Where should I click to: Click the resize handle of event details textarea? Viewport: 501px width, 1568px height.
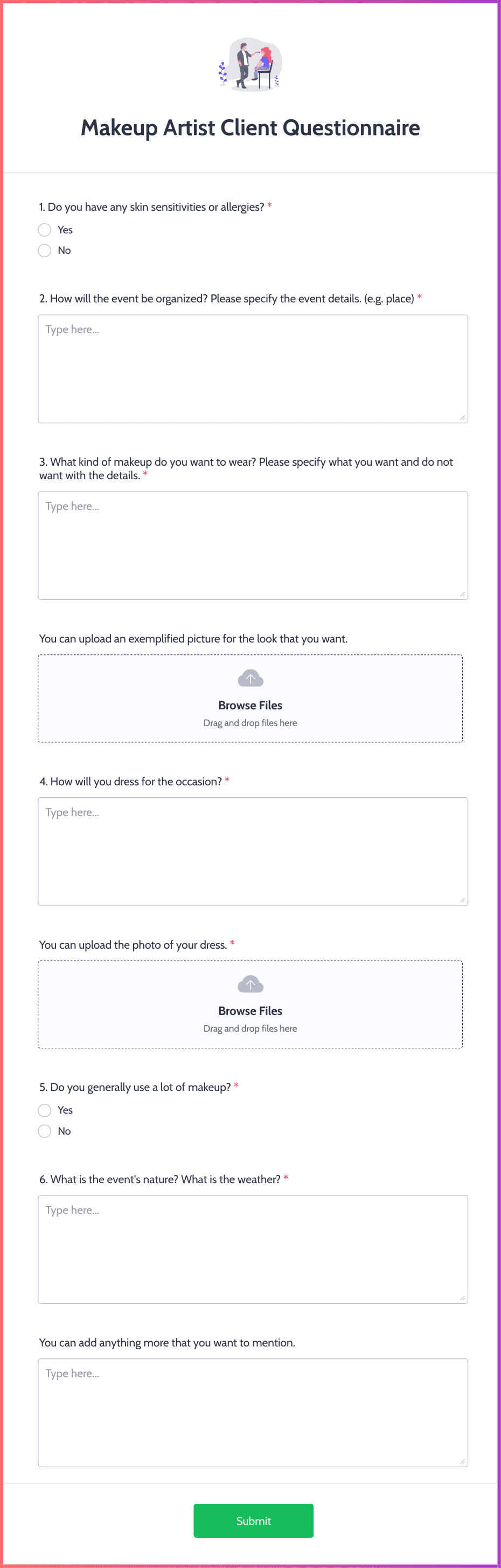click(x=462, y=418)
